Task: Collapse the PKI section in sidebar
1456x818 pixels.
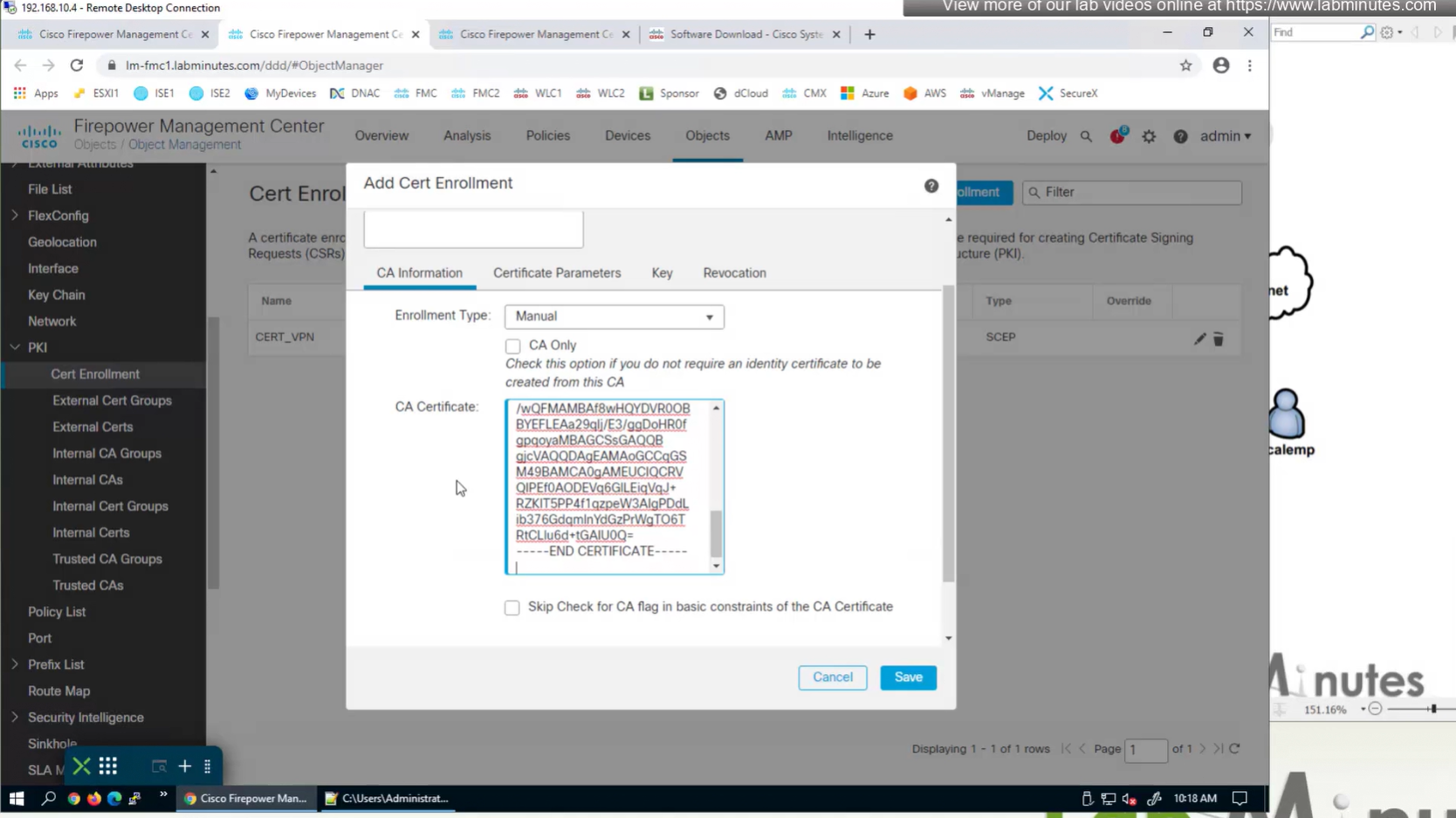Action: (15, 347)
